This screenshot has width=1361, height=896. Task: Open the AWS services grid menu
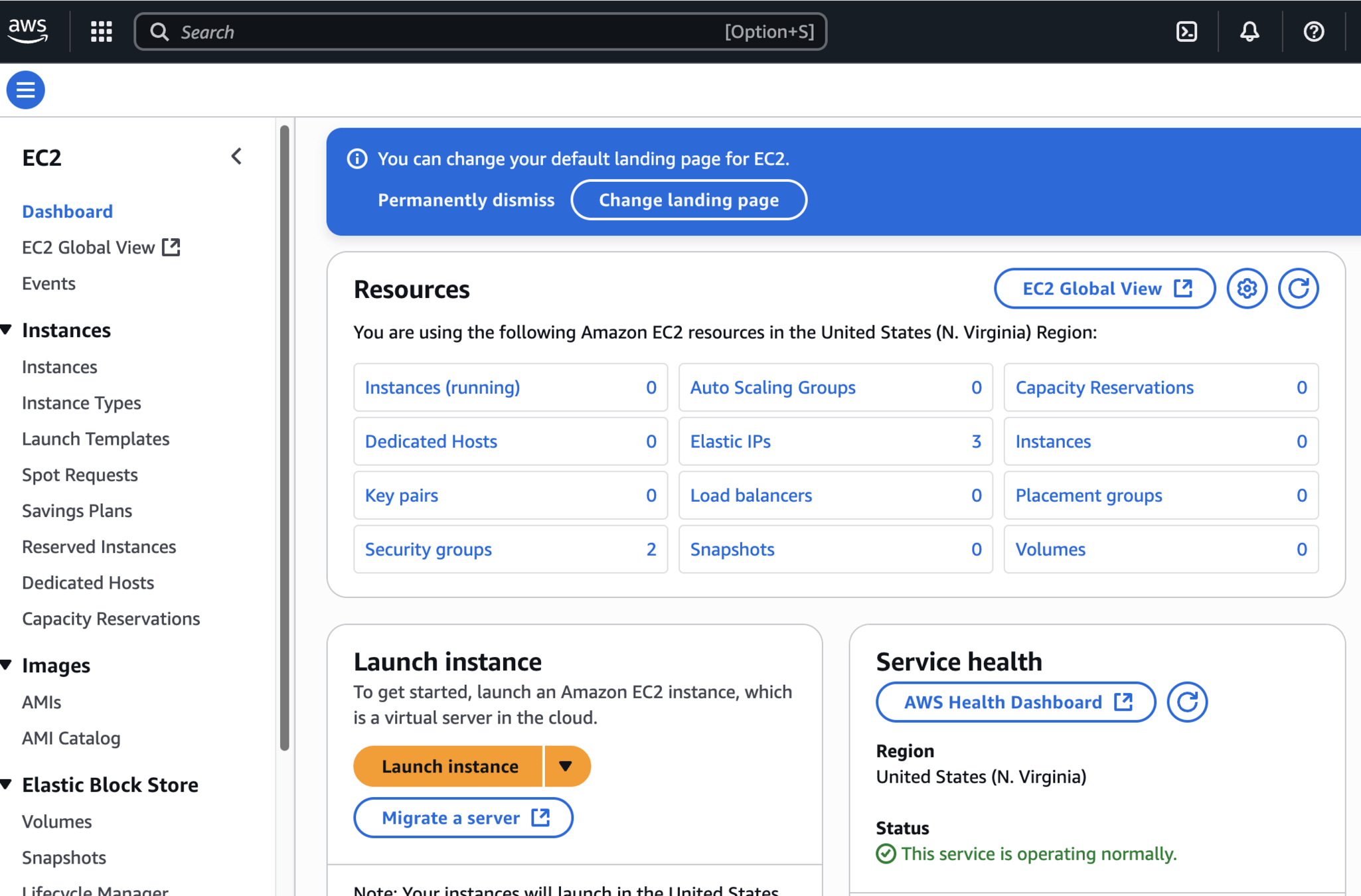point(101,31)
